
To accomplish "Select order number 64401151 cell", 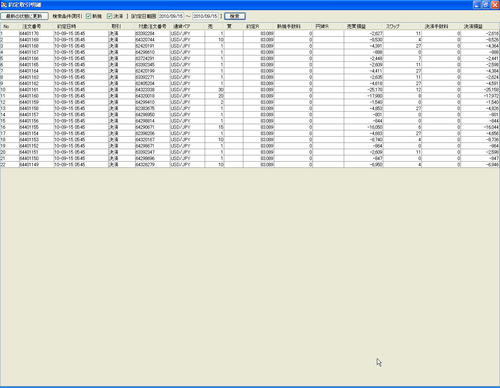I will (x=36, y=152).
